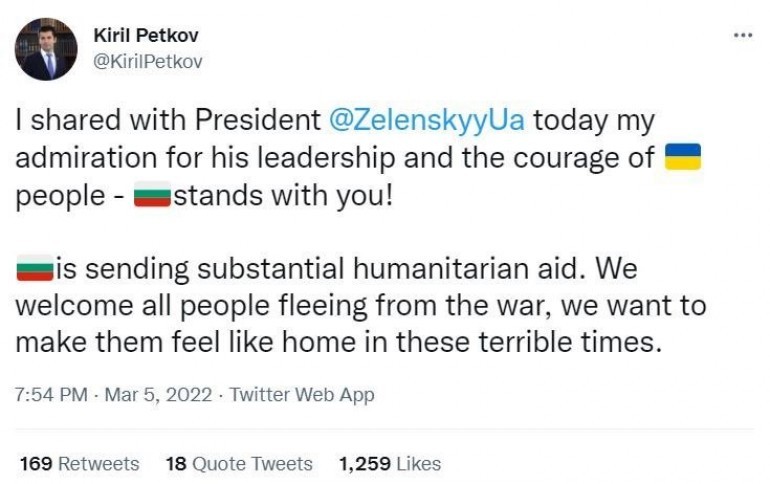
Task: Click the 7:54 PM time
Action: (x=50, y=394)
